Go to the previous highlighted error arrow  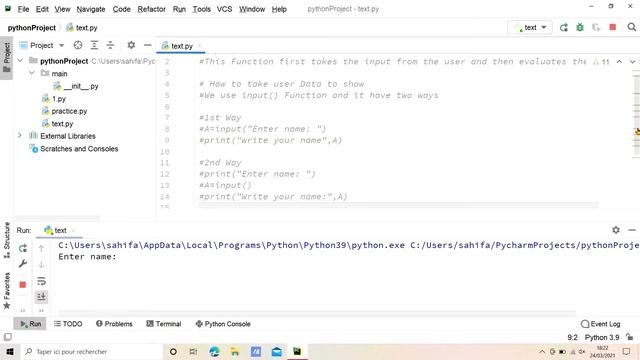619,62
